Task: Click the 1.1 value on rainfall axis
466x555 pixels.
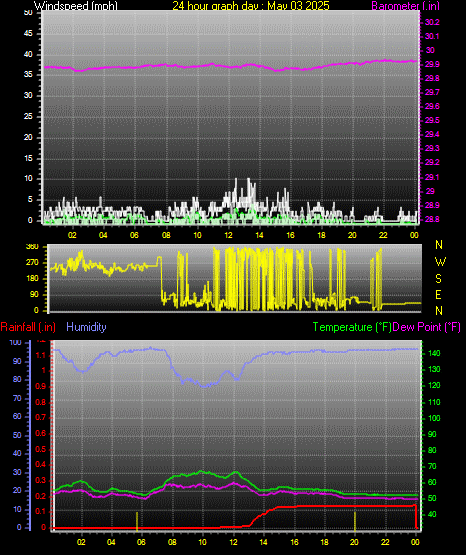Action: [41, 355]
